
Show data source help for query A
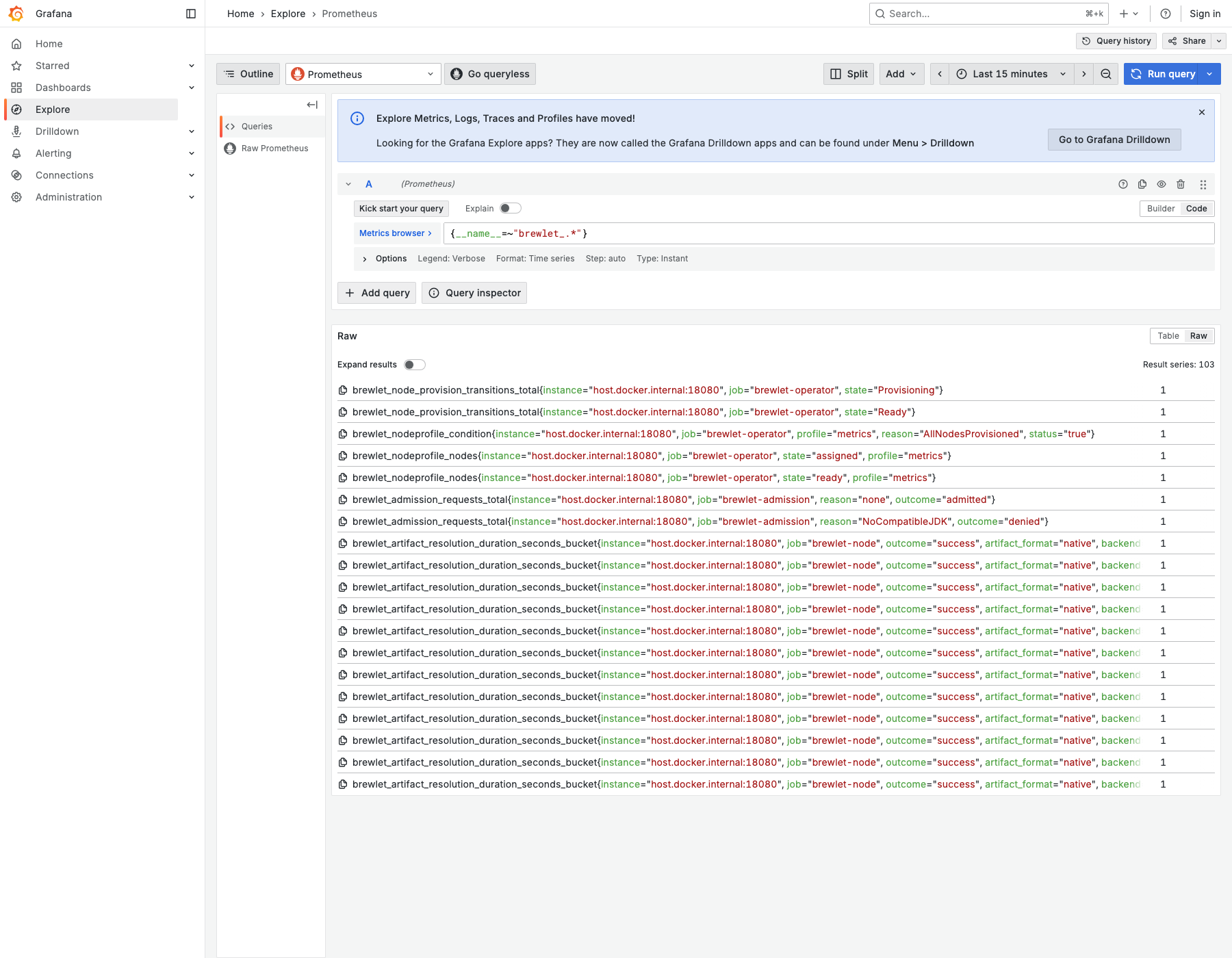click(1123, 184)
